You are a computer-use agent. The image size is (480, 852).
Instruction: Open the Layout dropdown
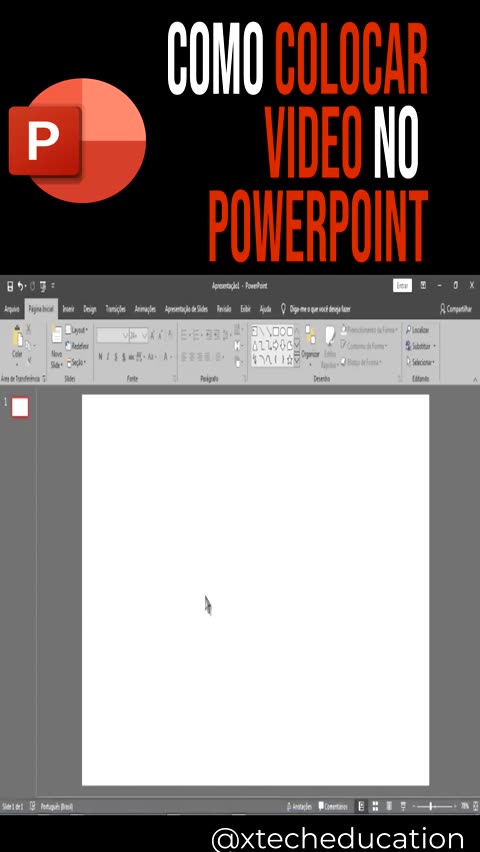pyautogui.click(x=77, y=330)
